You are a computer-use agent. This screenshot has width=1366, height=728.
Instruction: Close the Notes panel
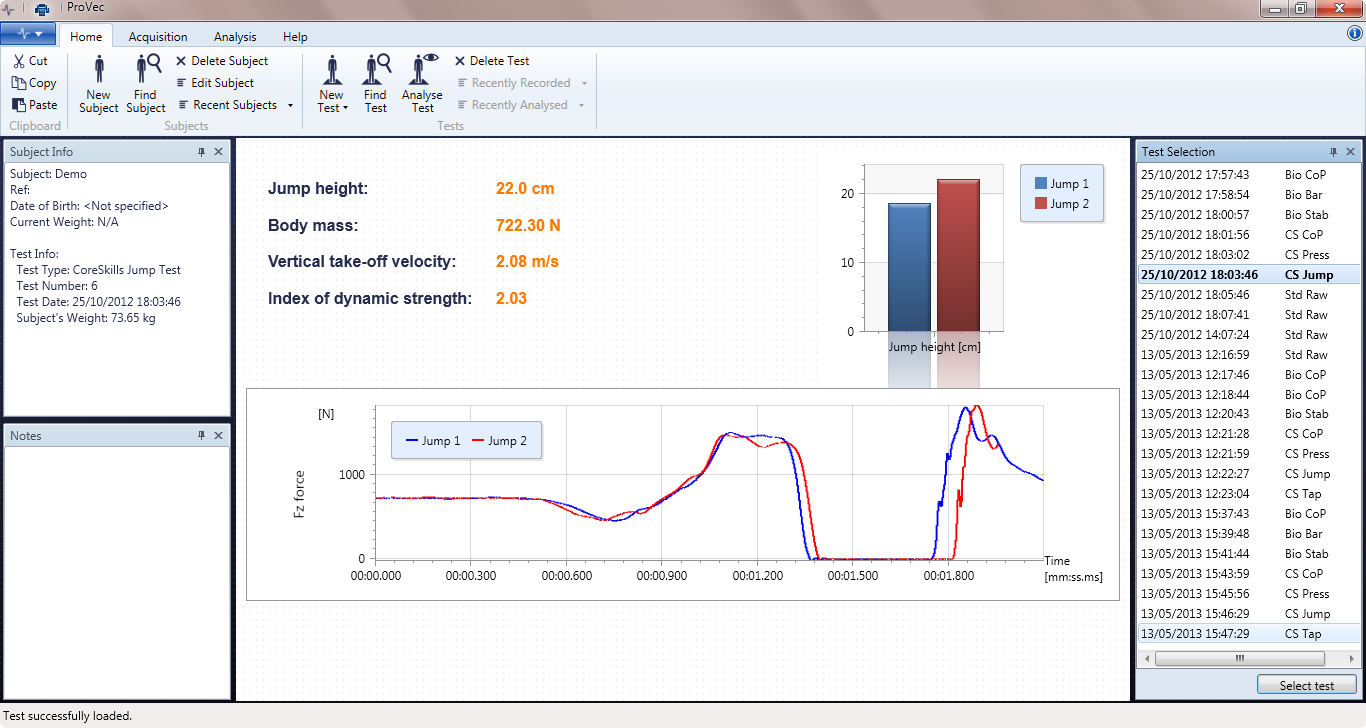pyautogui.click(x=218, y=436)
